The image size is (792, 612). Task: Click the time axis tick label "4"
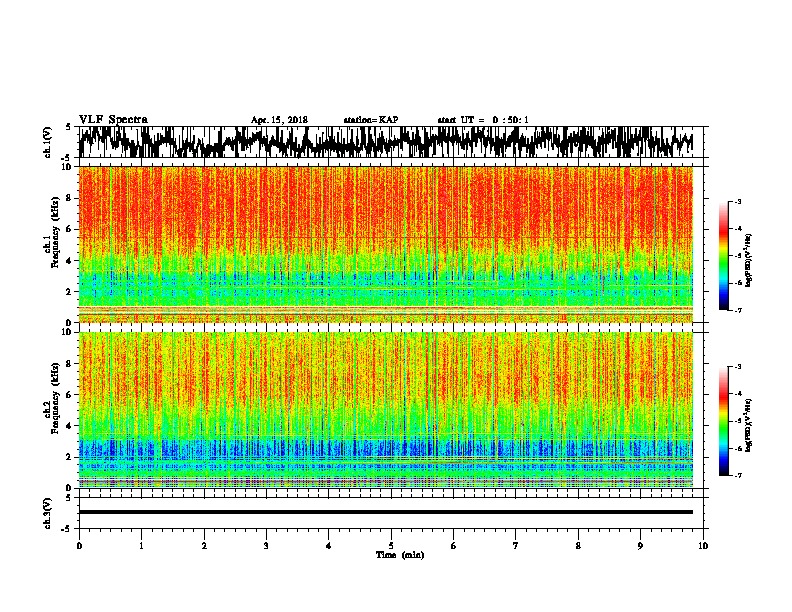tap(329, 546)
